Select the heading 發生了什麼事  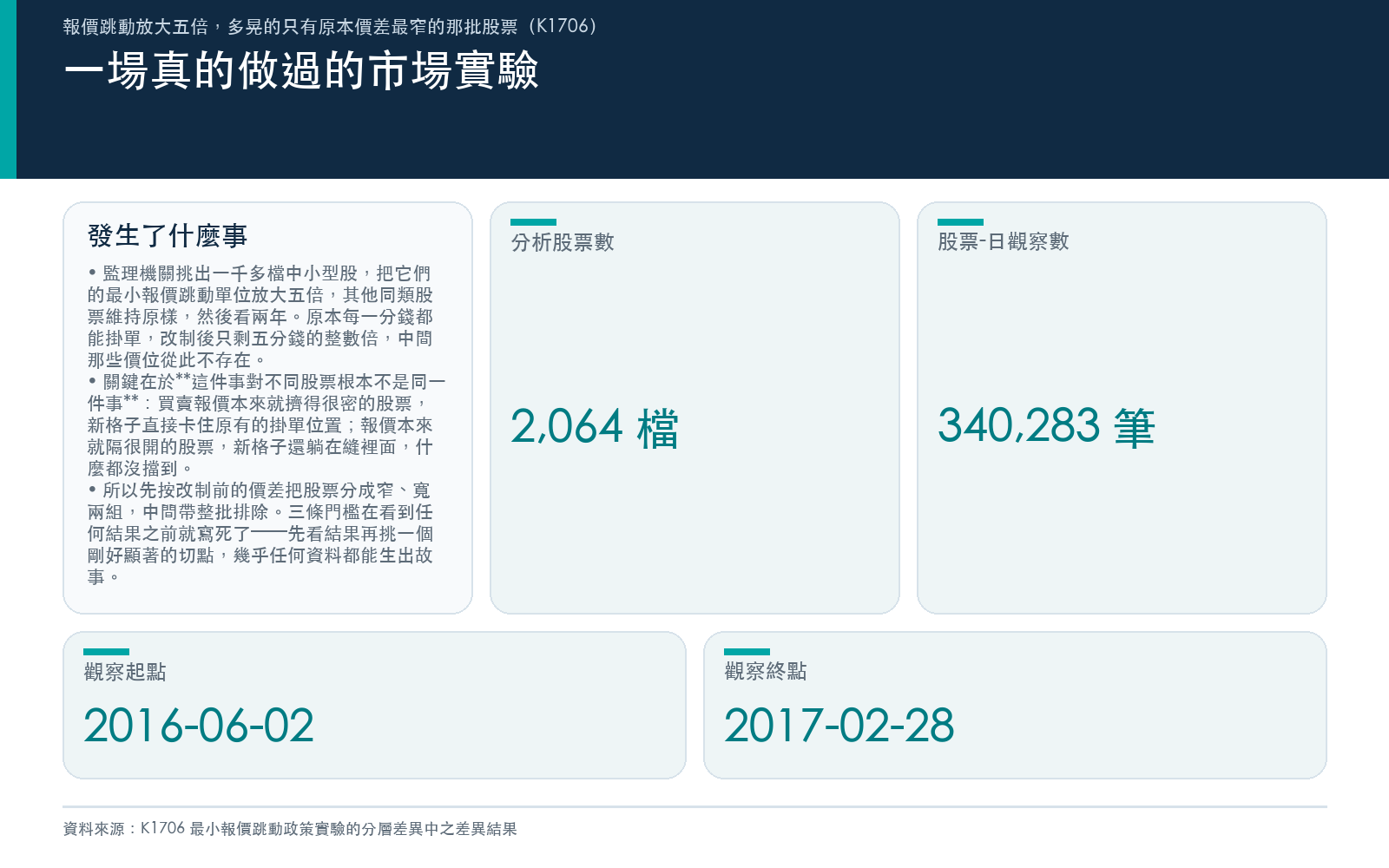tap(168, 235)
